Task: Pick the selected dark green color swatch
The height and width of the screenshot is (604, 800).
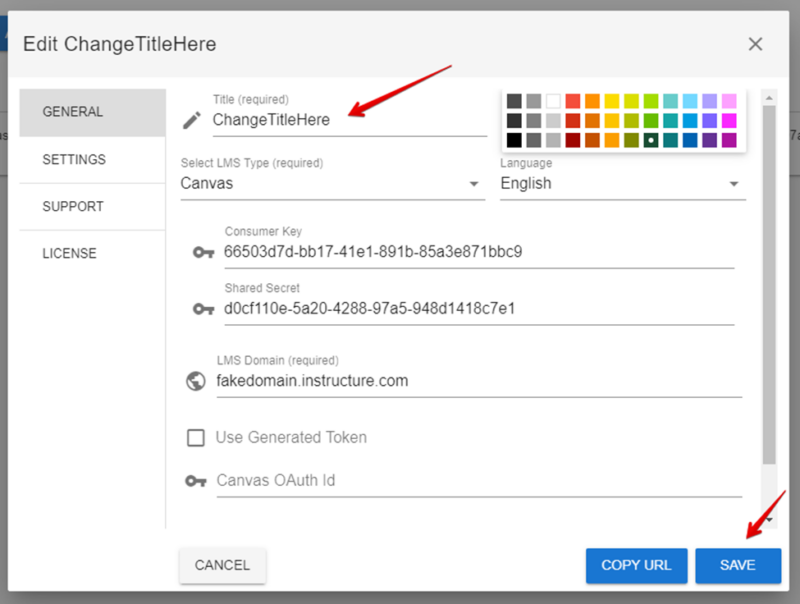Action: click(651, 140)
